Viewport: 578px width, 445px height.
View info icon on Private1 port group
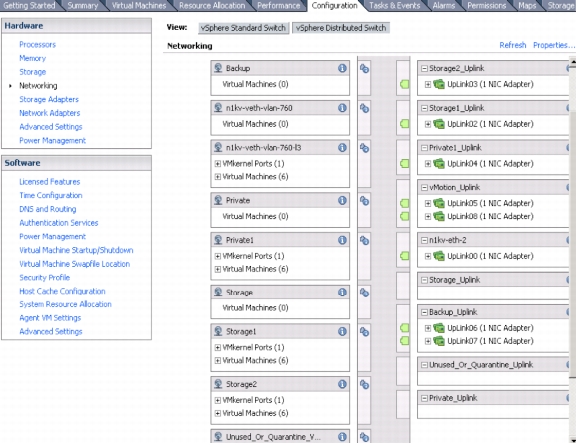coord(342,240)
